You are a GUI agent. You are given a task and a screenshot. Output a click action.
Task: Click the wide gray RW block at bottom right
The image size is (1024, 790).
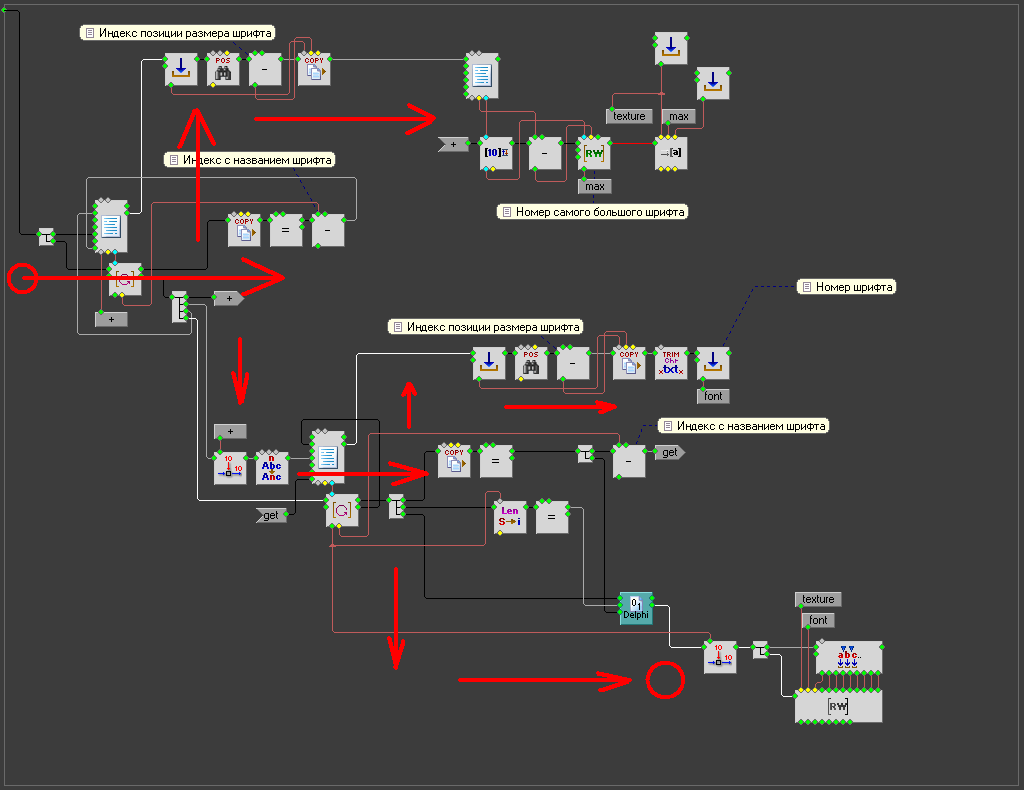pos(838,706)
